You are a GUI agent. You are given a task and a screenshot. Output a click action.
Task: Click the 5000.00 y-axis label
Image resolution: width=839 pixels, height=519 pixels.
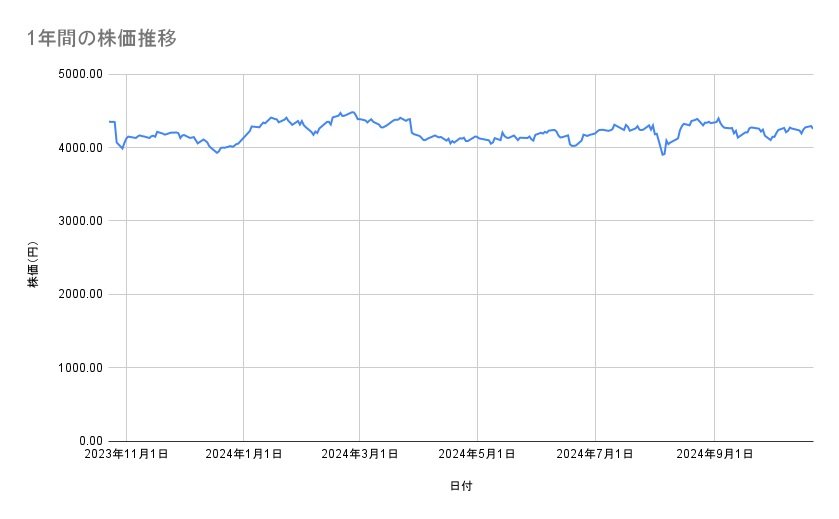pyautogui.click(x=81, y=74)
